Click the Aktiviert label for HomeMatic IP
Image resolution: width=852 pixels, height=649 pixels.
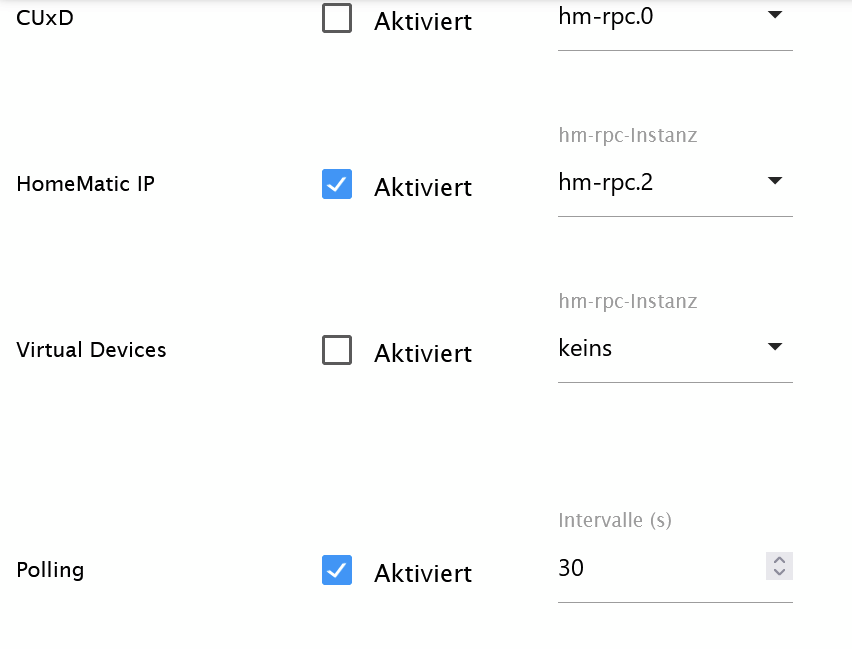422,187
